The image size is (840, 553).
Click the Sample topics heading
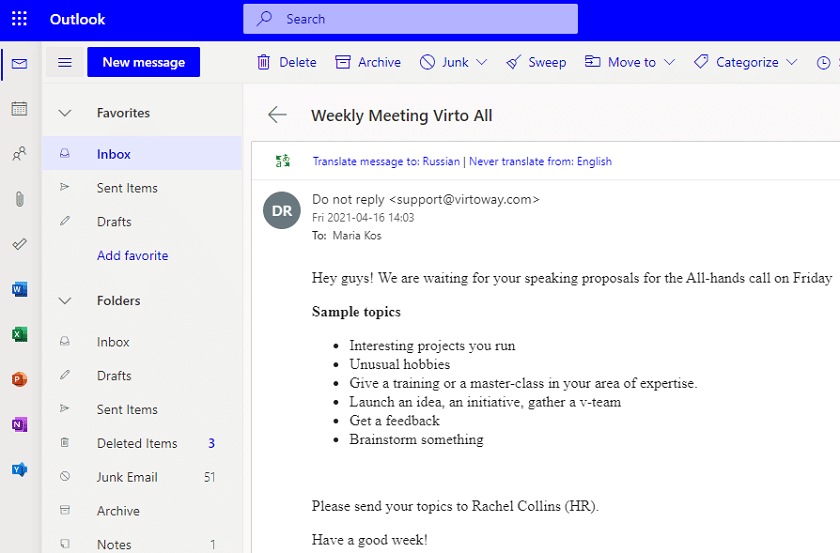(x=356, y=312)
